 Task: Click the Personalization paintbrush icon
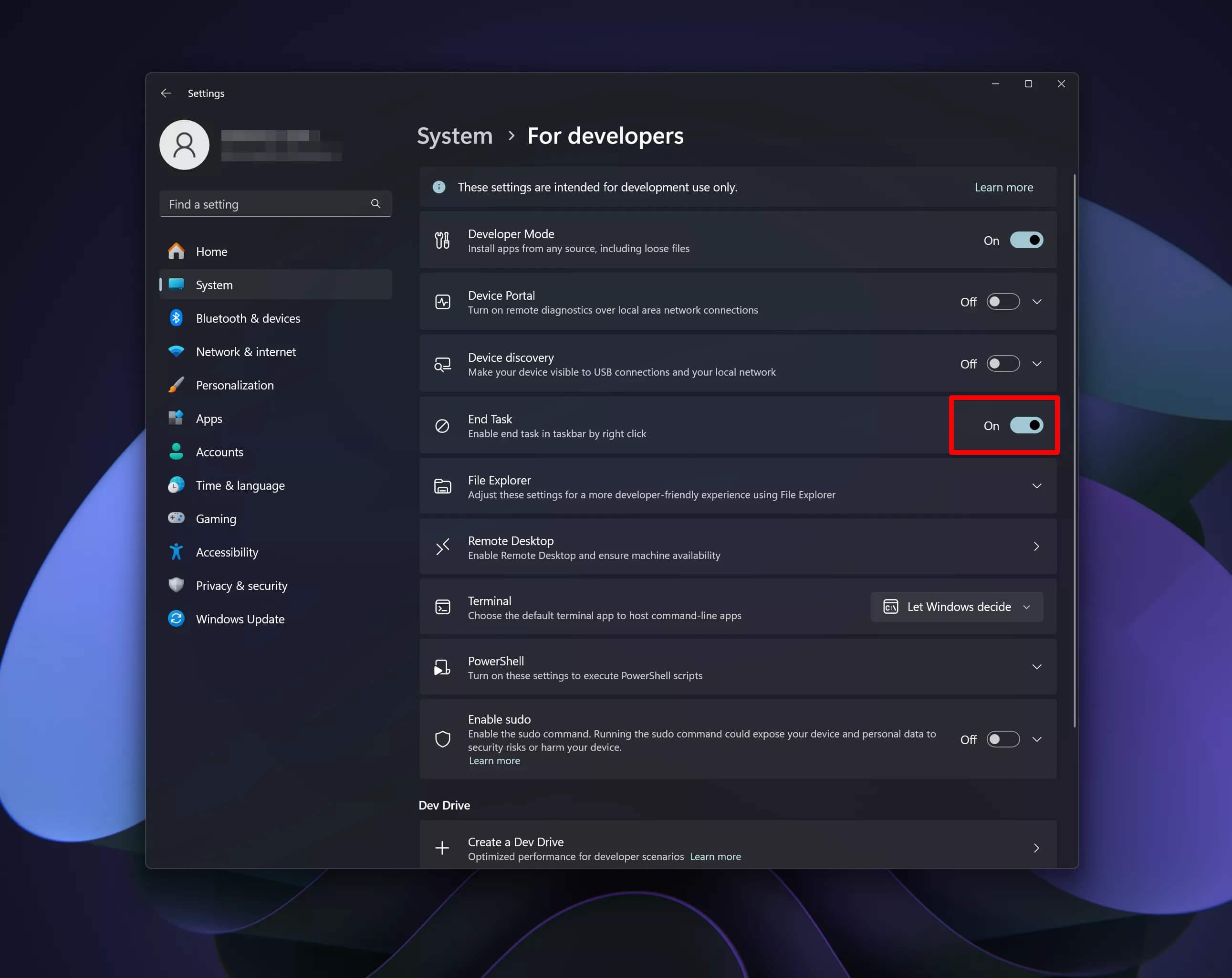[176, 385]
